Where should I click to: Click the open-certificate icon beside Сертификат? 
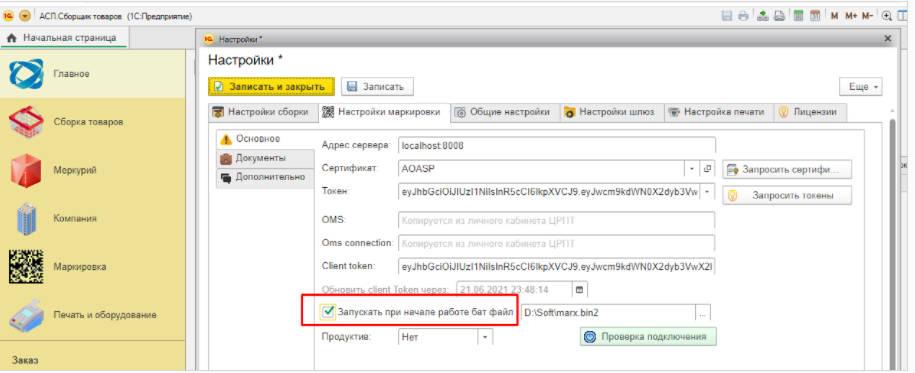pyautogui.click(x=708, y=169)
